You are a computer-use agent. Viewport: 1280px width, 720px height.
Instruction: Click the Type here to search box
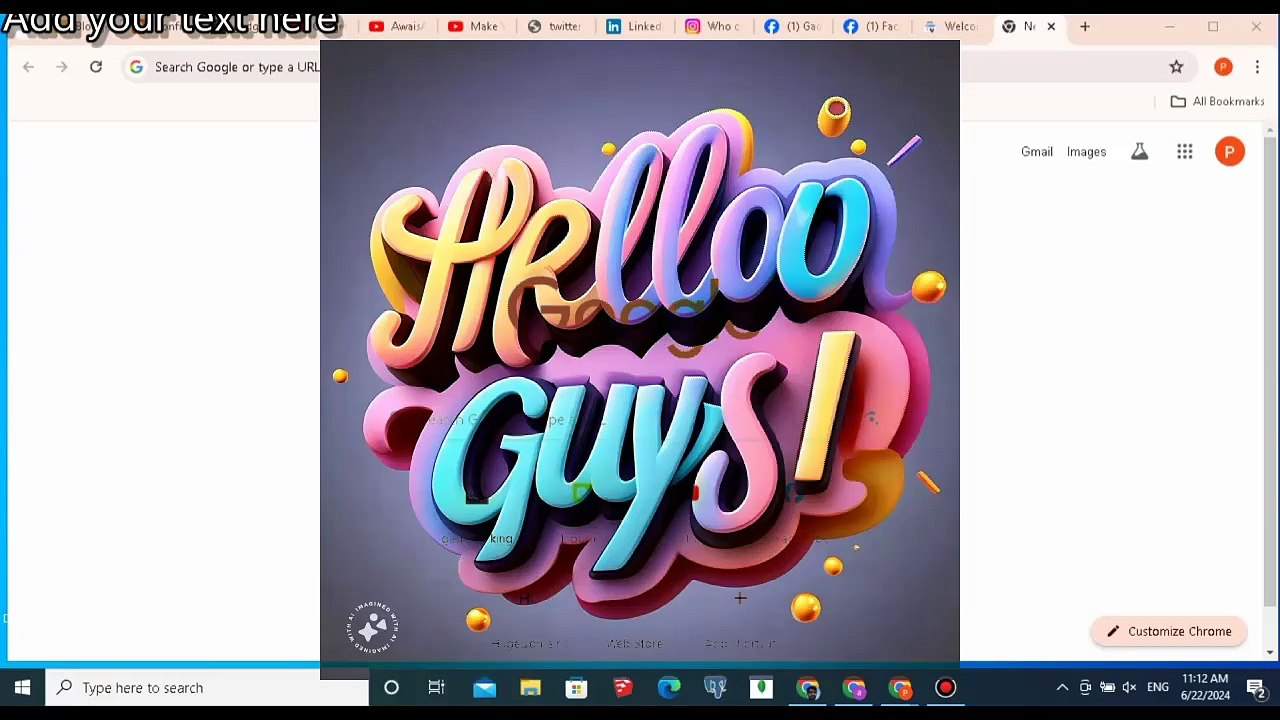coord(207,688)
